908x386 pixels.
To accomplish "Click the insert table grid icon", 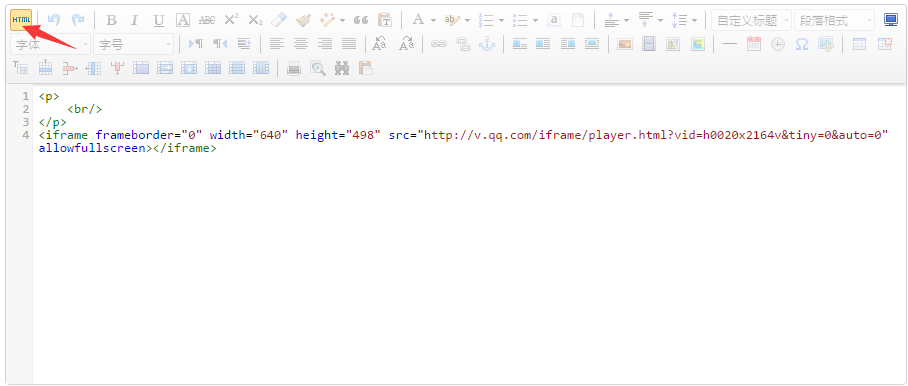I will point(859,44).
